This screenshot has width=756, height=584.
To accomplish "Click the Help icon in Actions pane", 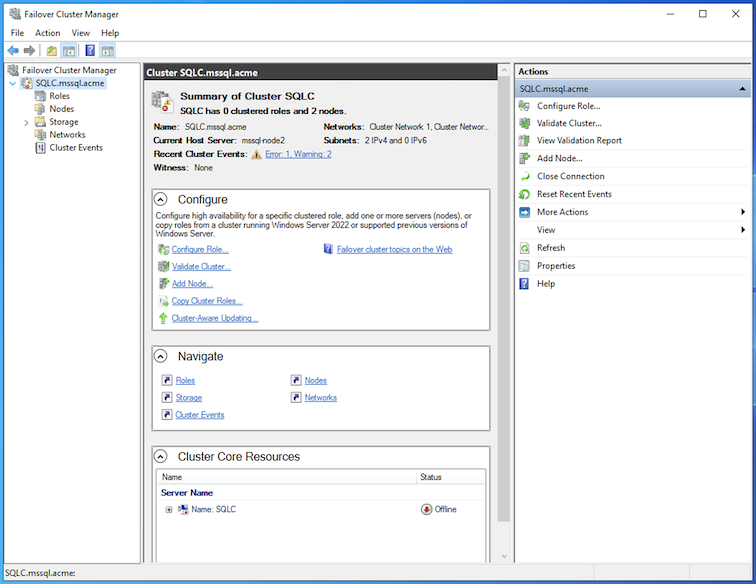I will (x=525, y=284).
